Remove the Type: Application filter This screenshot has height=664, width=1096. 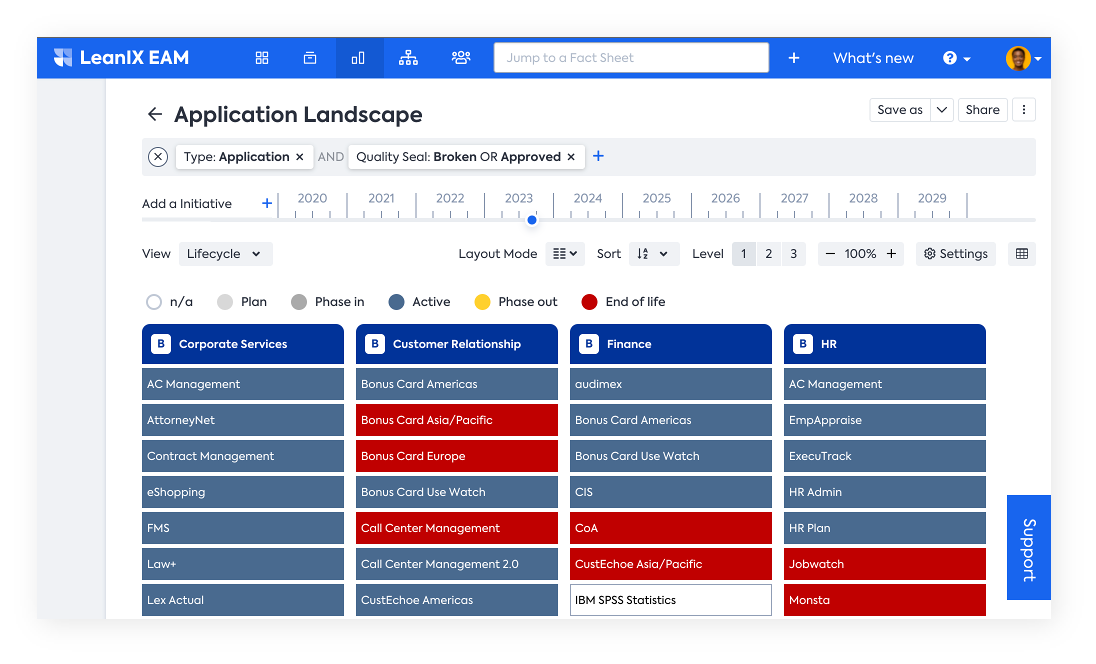299,157
